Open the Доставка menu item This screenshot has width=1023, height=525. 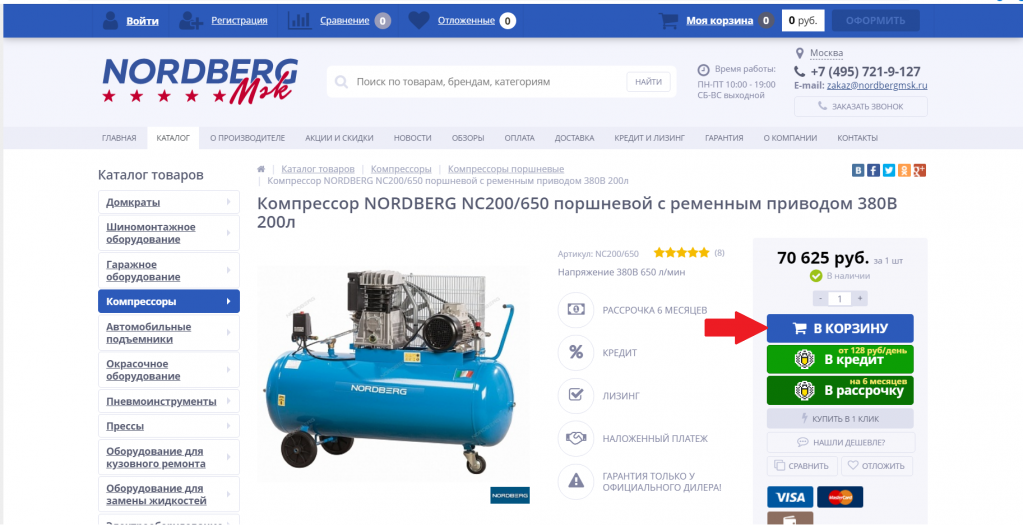[x=574, y=138]
